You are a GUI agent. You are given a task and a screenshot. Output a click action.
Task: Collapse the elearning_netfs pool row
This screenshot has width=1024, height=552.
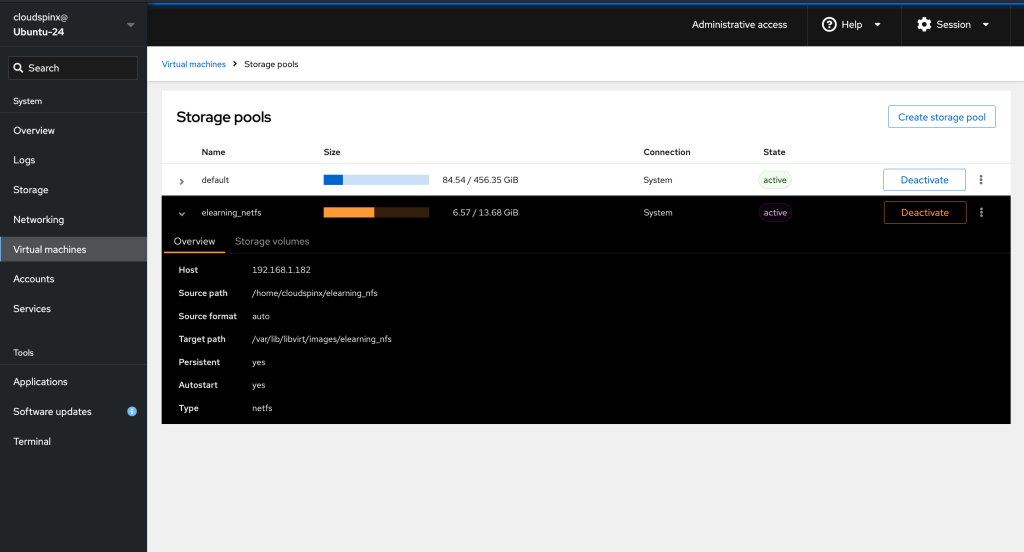pos(182,214)
